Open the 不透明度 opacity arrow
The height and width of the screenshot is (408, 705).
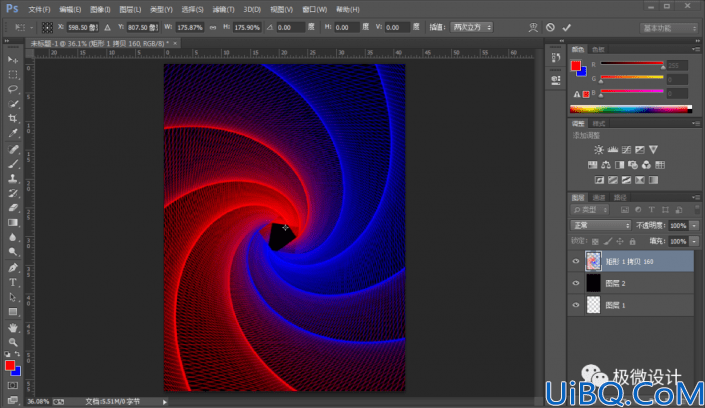click(694, 225)
